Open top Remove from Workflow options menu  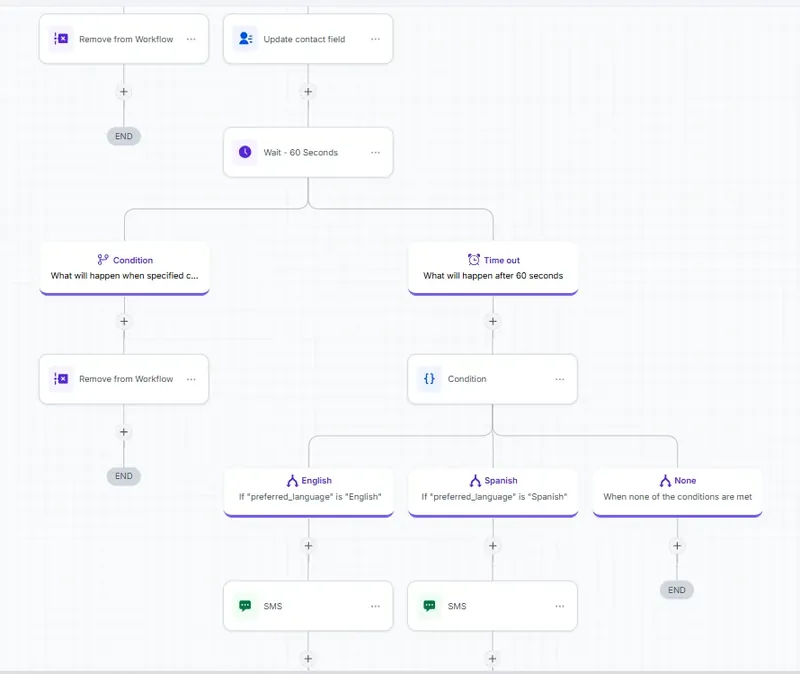pyautogui.click(x=191, y=39)
